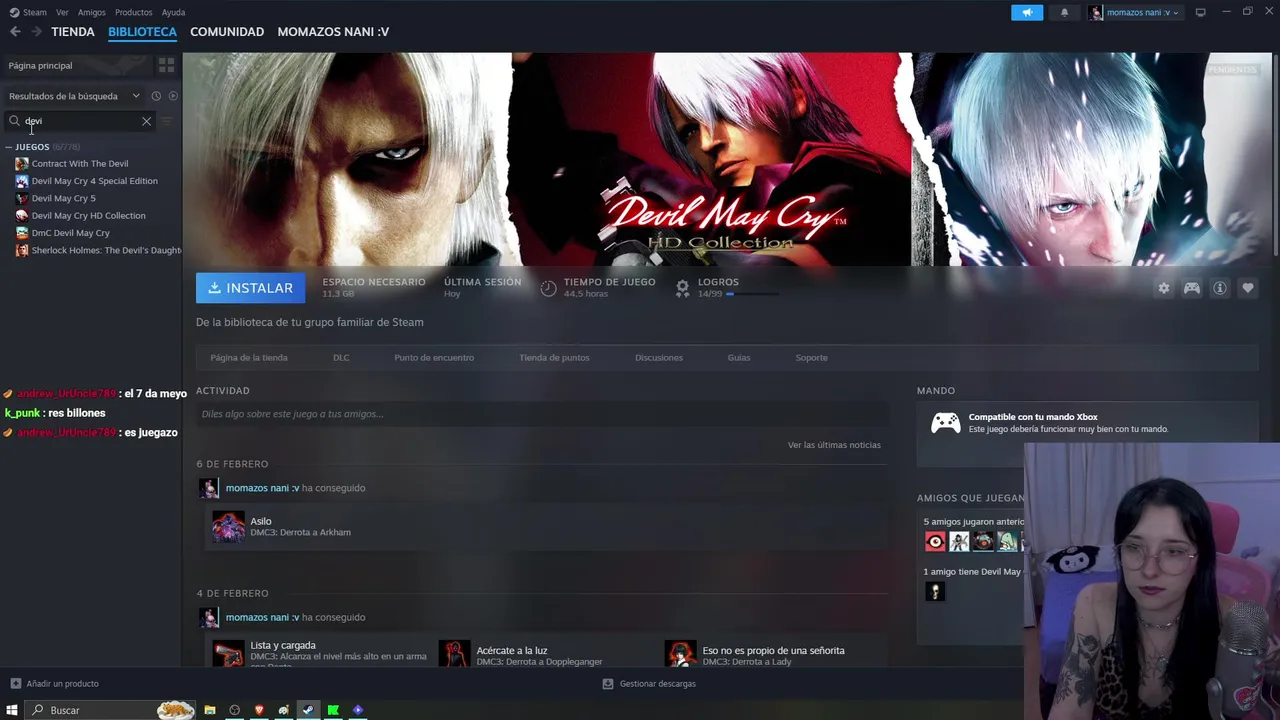Go to BIBLIOTECA tab

[142, 32]
